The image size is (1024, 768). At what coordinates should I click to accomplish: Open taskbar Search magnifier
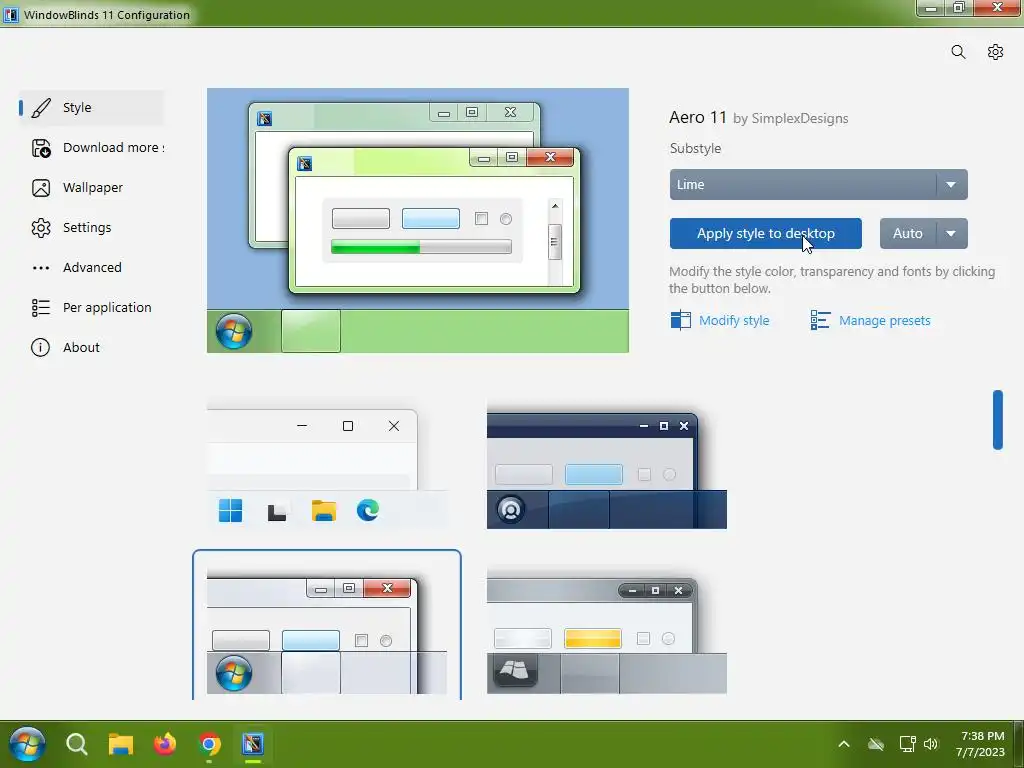[x=76, y=744]
